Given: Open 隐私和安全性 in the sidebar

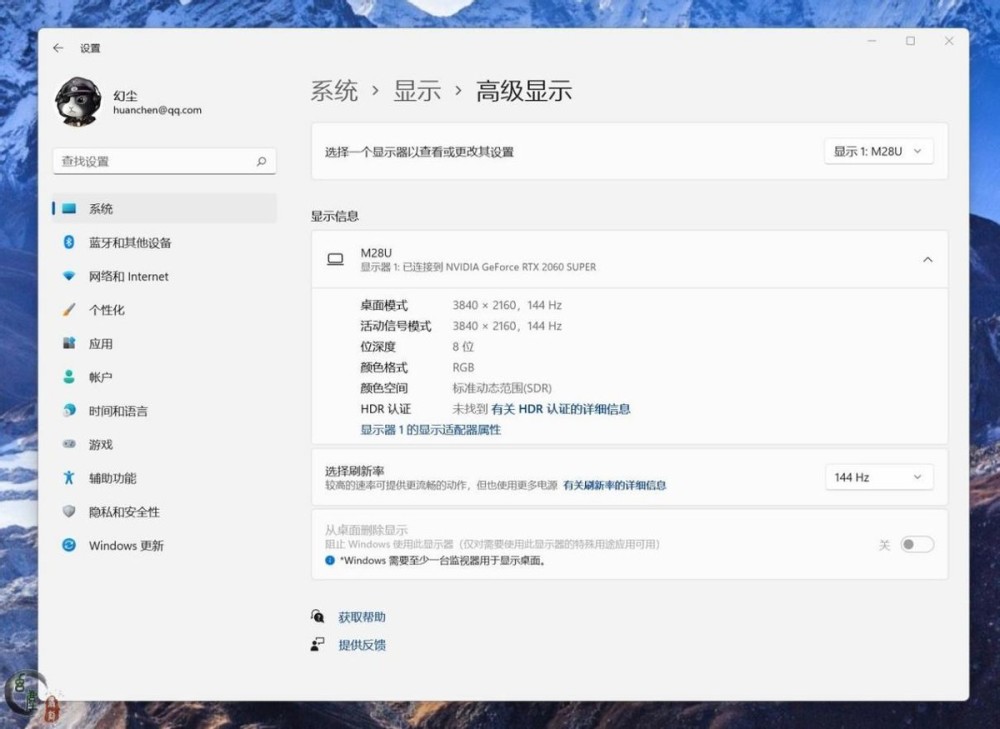Looking at the screenshot, I should pyautogui.click(x=124, y=512).
